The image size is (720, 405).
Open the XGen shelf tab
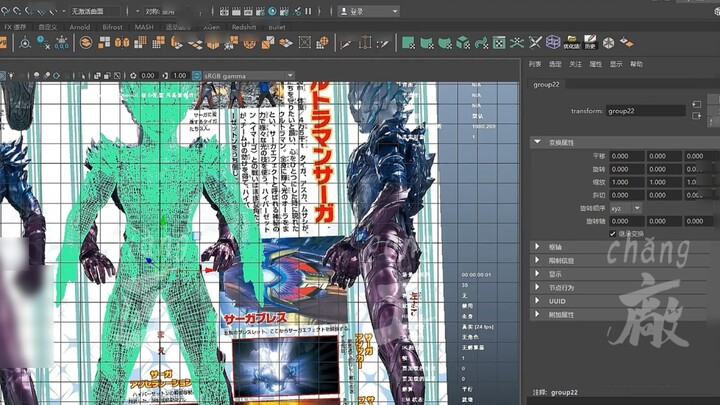pos(211,27)
